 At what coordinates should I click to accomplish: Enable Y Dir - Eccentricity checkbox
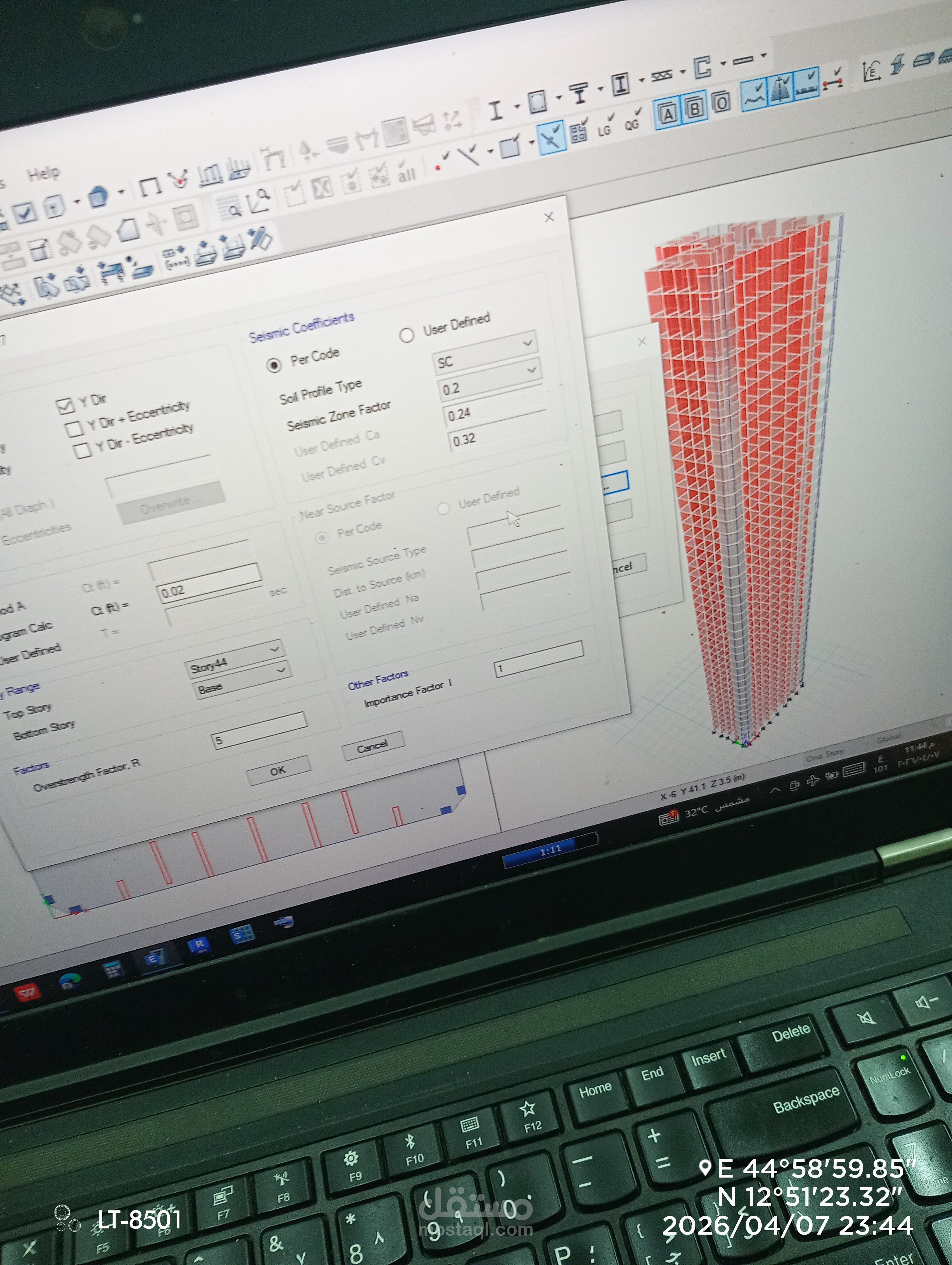pos(82,450)
